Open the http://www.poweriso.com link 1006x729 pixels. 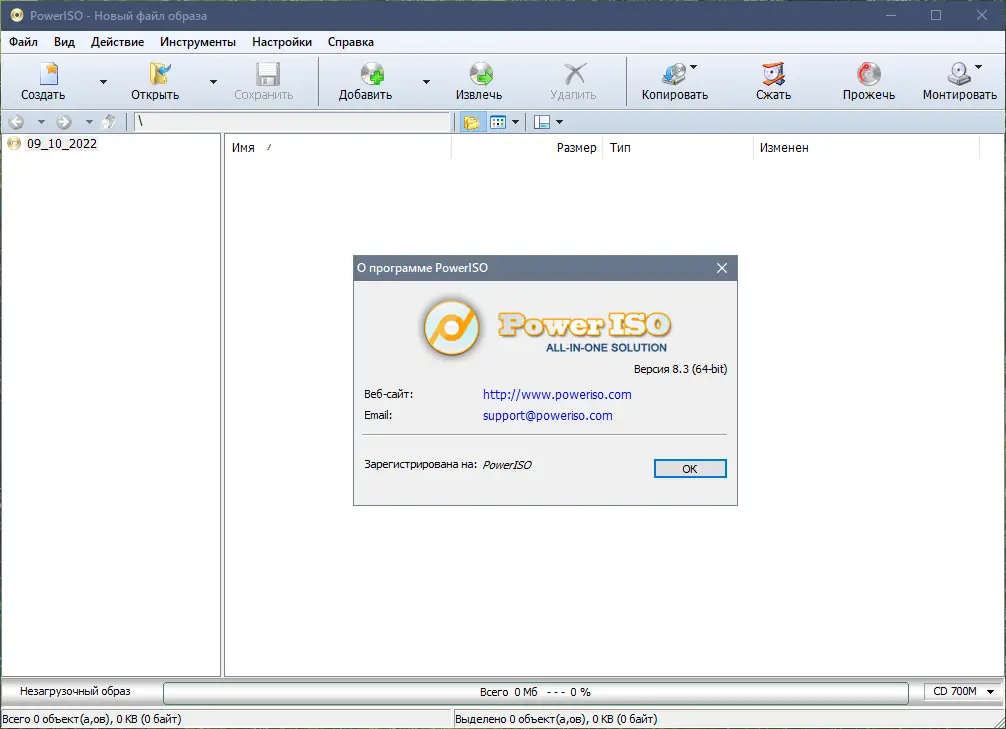point(557,395)
